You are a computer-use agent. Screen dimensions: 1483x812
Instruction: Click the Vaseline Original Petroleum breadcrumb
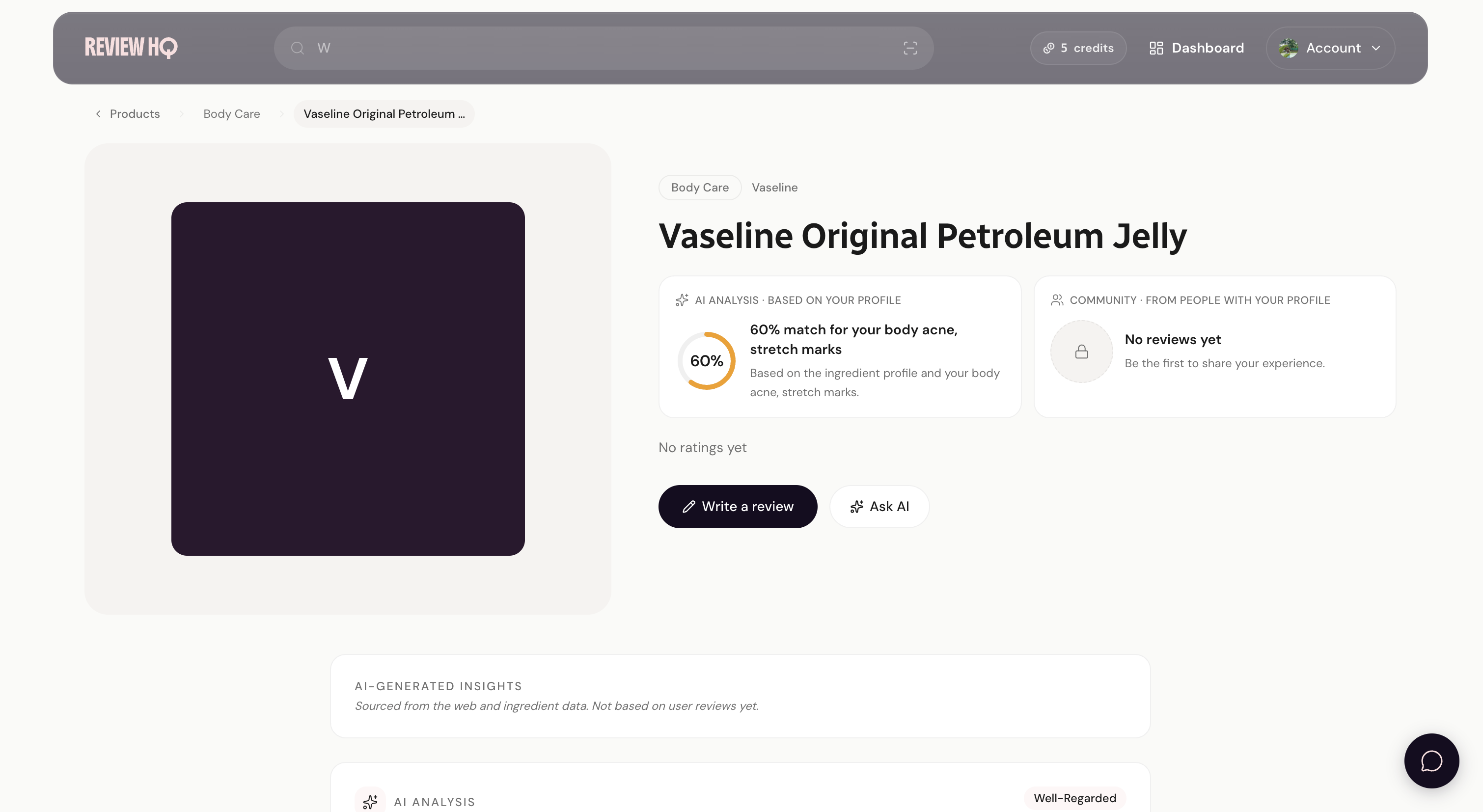384,114
